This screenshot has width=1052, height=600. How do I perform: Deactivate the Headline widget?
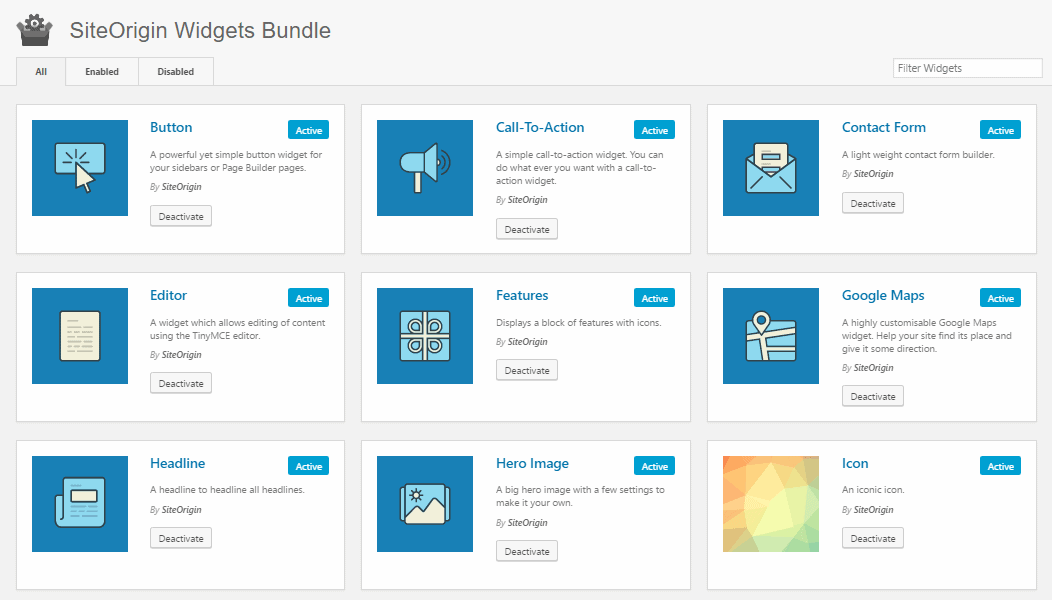click(x=181, y=538)
